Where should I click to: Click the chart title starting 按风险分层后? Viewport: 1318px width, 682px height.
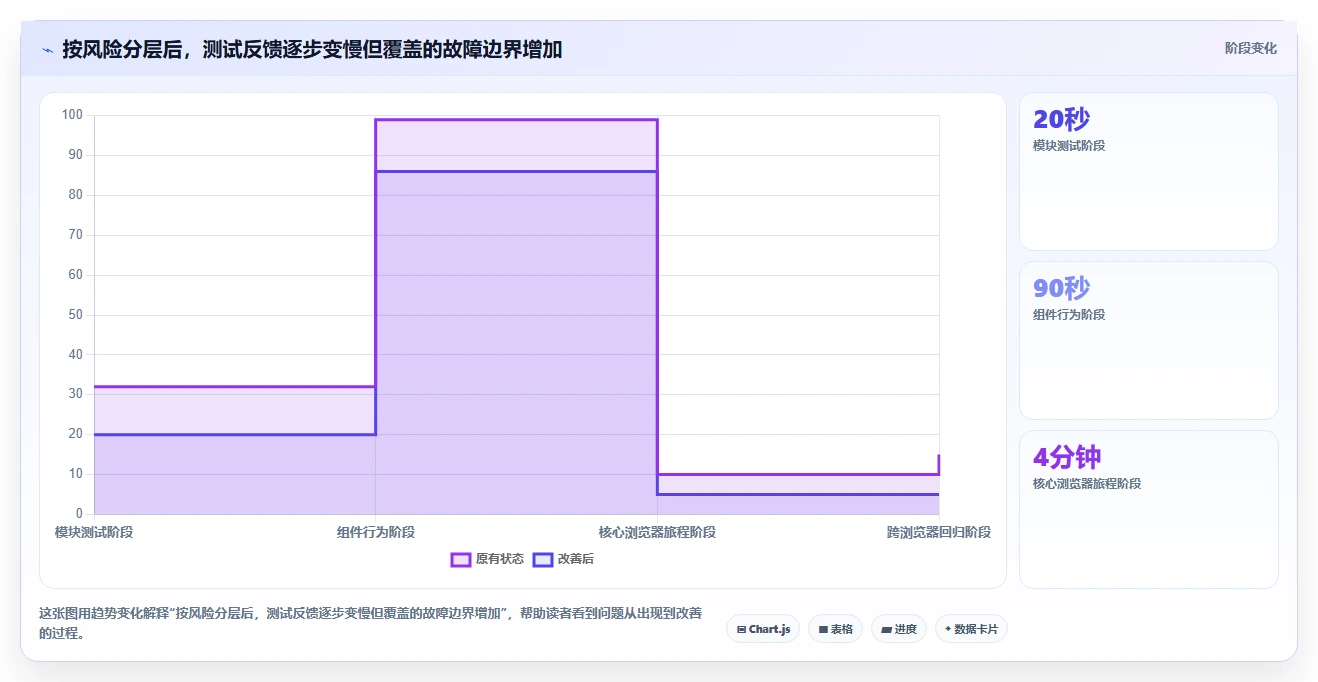(x=312, y=49)
